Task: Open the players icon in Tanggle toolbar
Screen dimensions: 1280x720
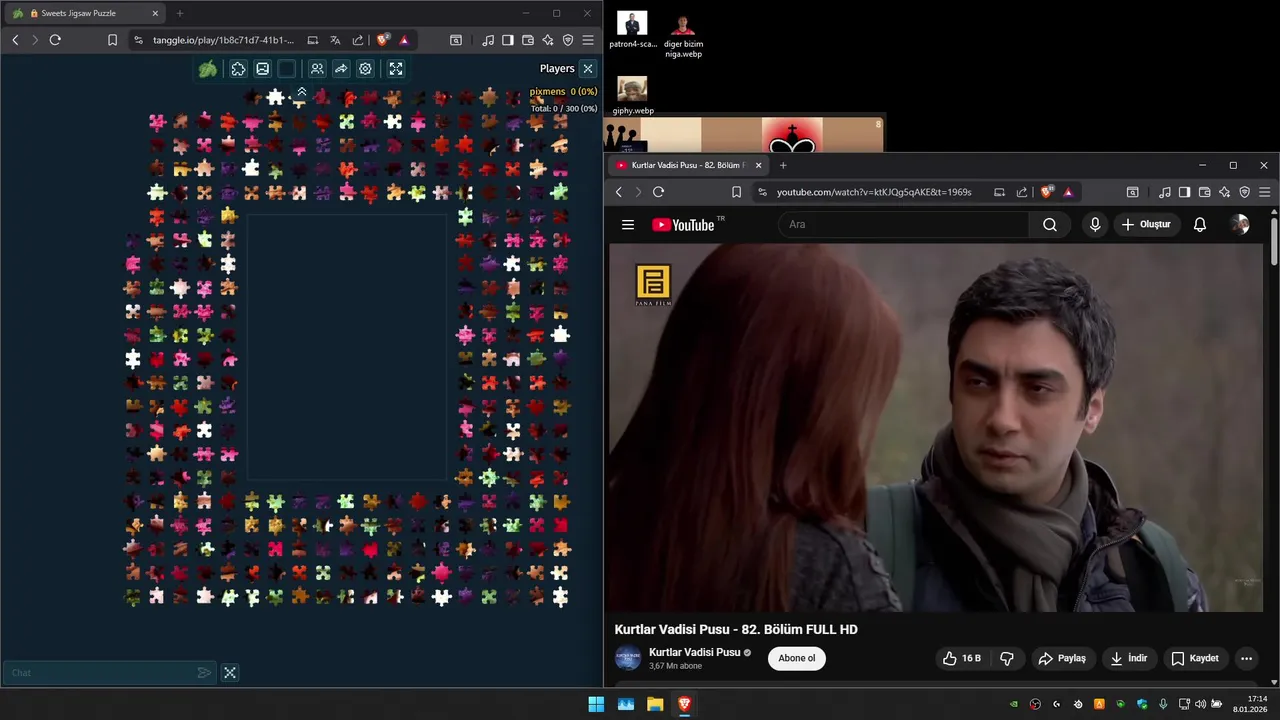Action: 317,69
